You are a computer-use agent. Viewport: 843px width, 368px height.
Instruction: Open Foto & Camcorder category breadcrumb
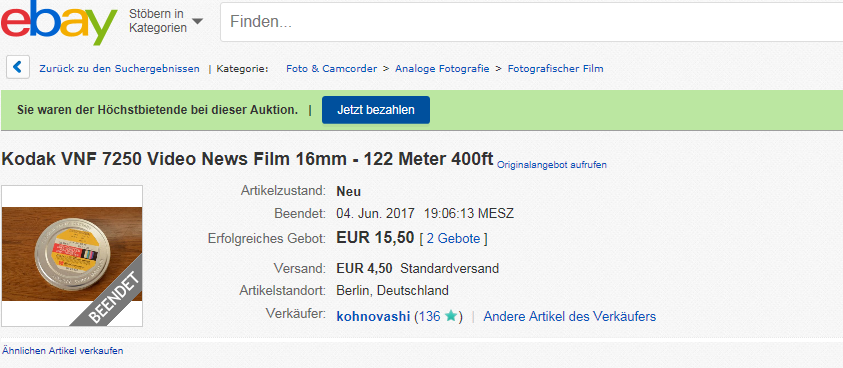point(331,69)
